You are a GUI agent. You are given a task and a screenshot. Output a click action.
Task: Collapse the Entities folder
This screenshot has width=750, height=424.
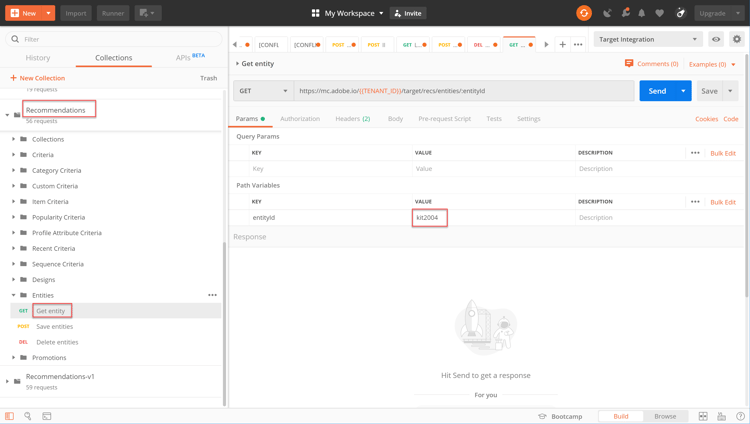click(13, 295)
